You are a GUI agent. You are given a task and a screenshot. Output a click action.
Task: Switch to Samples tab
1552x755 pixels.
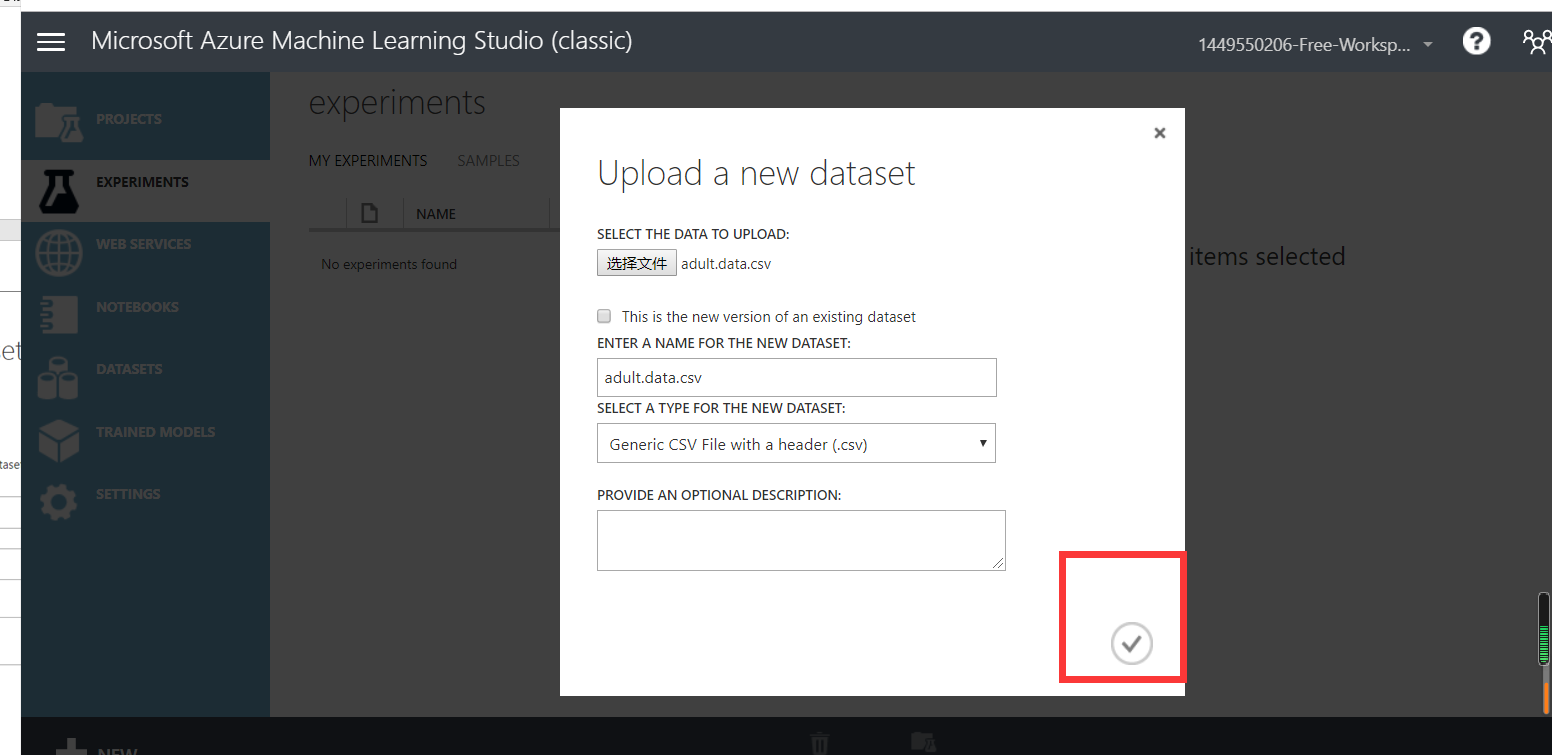(488, 161)
